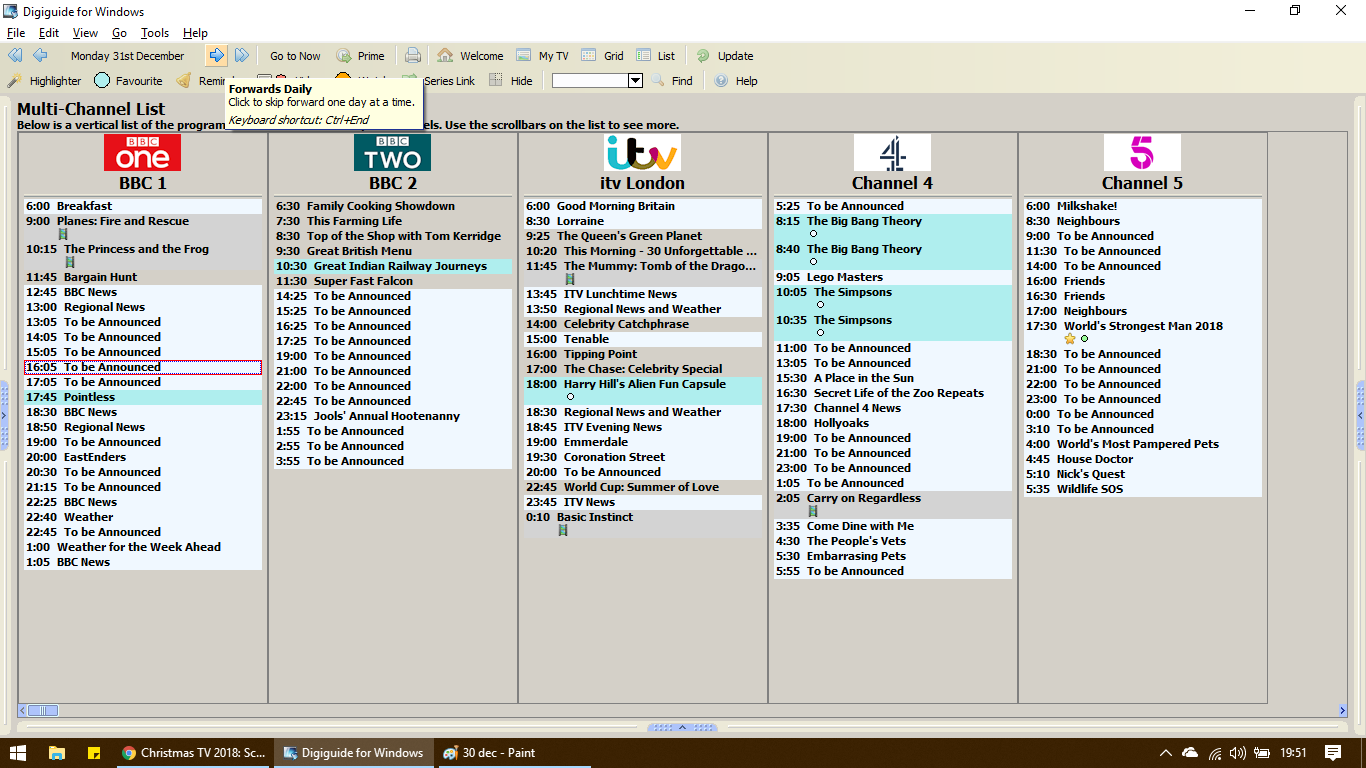Expand the bottom panel handle
Image resolution: width=1366 pixels, height=768 pixels.
[x=683, y=727]
